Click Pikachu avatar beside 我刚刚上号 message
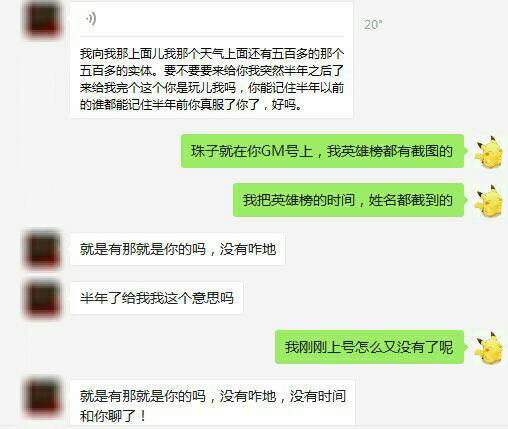Screen dimensions: 508x429 click(489, 347)
